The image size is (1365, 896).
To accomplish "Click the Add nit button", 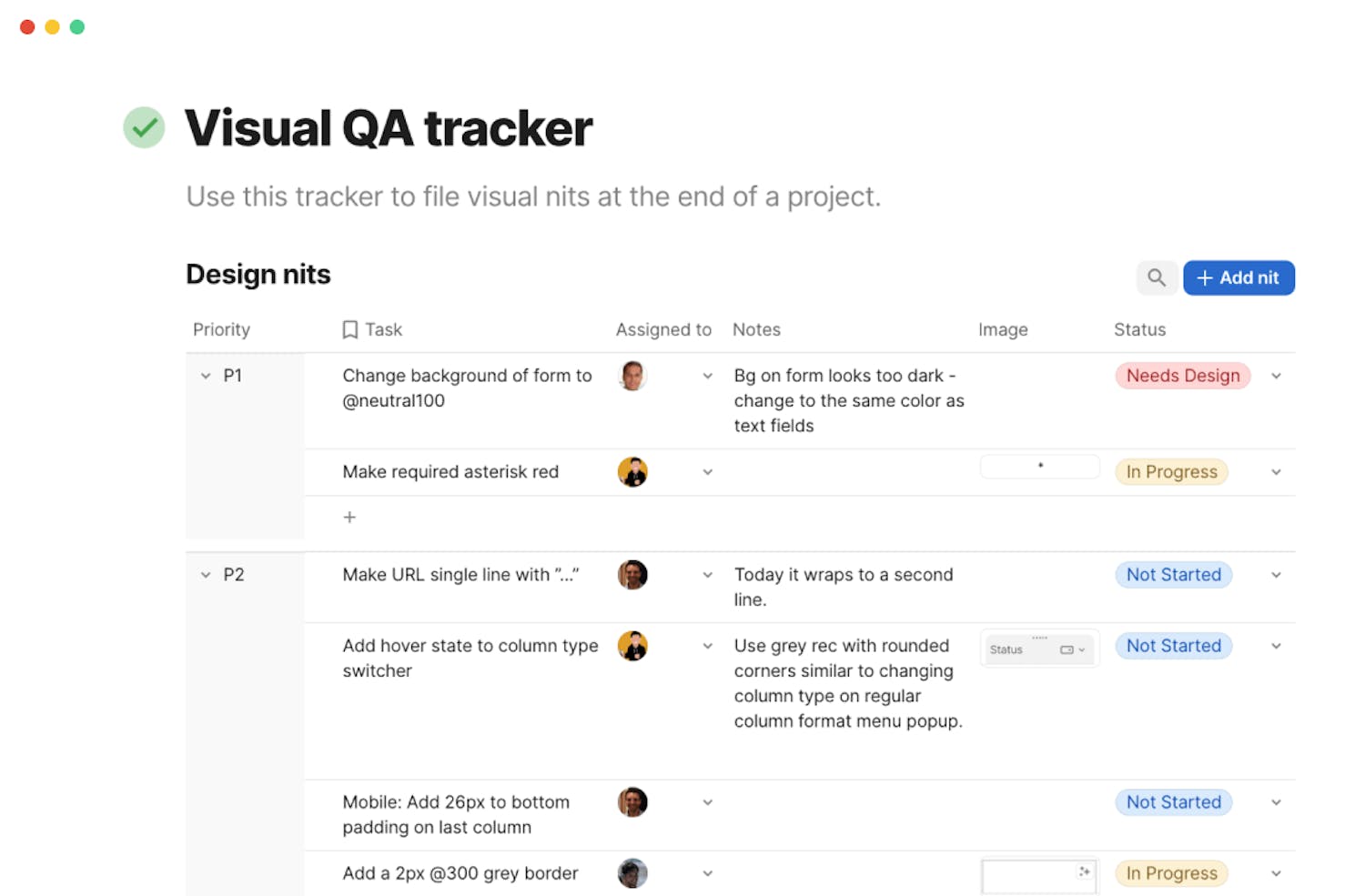I will (1238, 277).
